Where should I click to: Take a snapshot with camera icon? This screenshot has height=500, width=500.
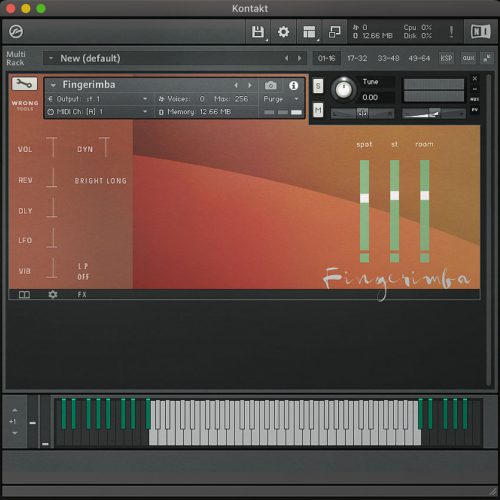point(271,86)
